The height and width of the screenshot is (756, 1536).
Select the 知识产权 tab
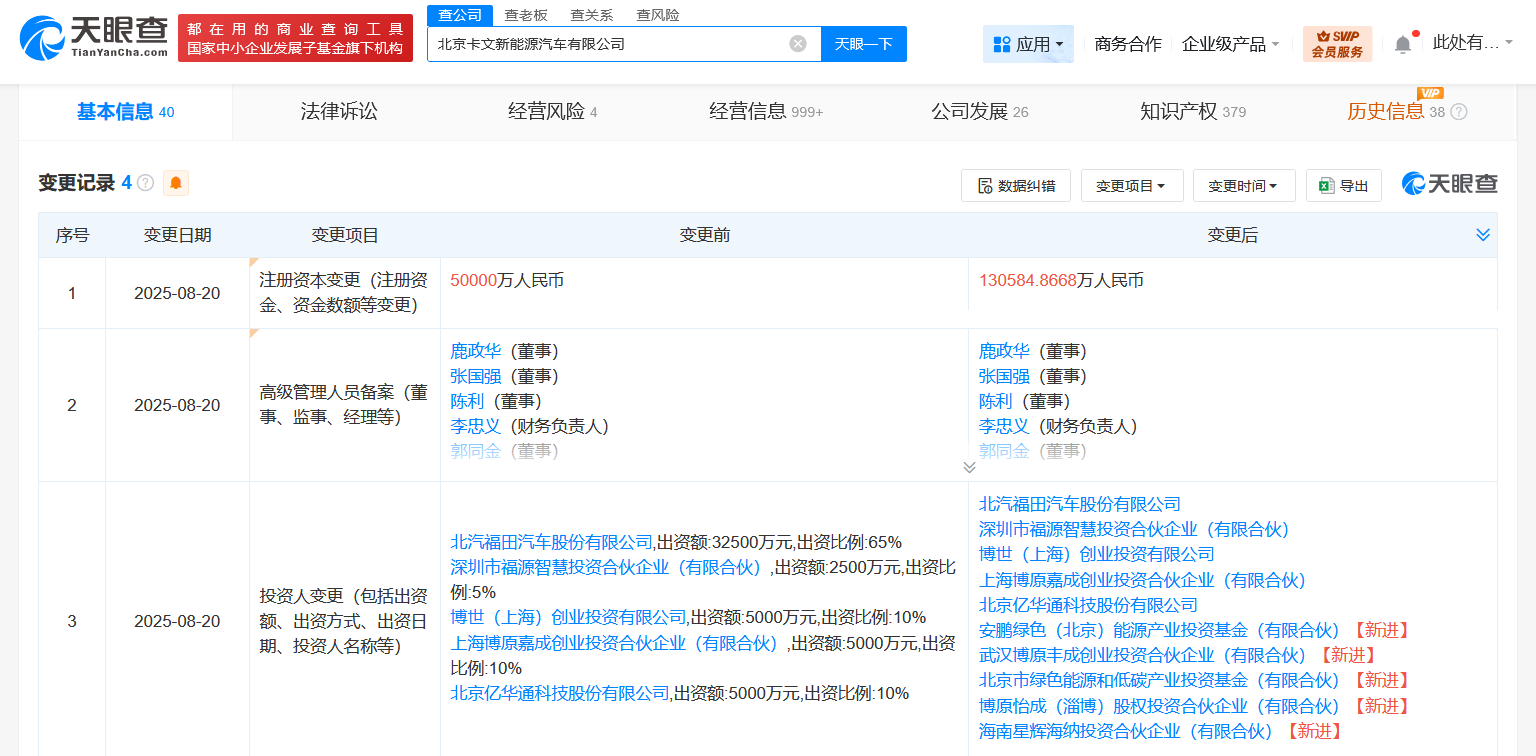tap(1193, 112)
